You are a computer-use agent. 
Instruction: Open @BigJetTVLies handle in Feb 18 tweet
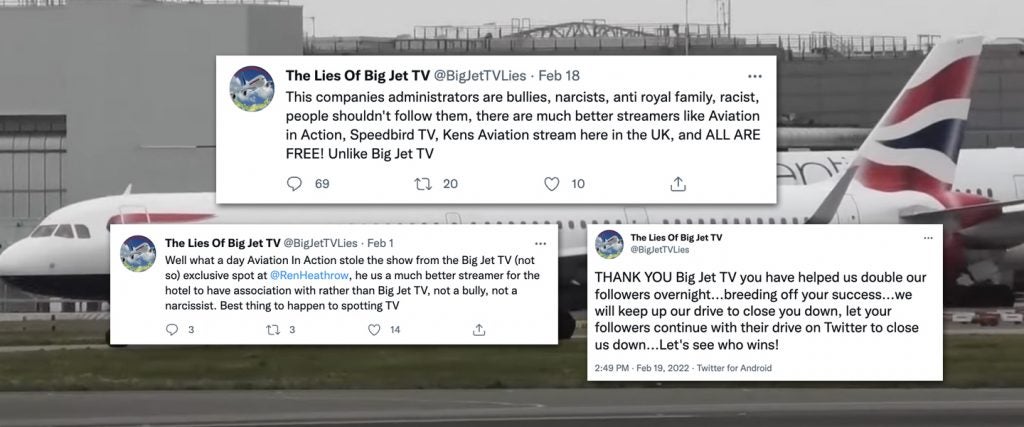coord(480,76)
